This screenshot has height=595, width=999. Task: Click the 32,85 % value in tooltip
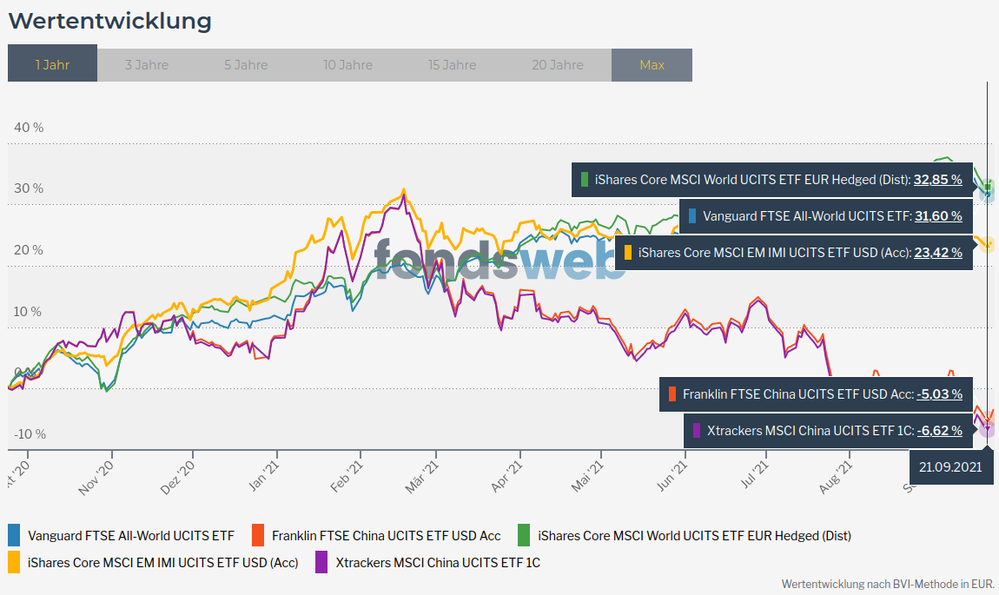pyautogui.click(x=938, y=180)
